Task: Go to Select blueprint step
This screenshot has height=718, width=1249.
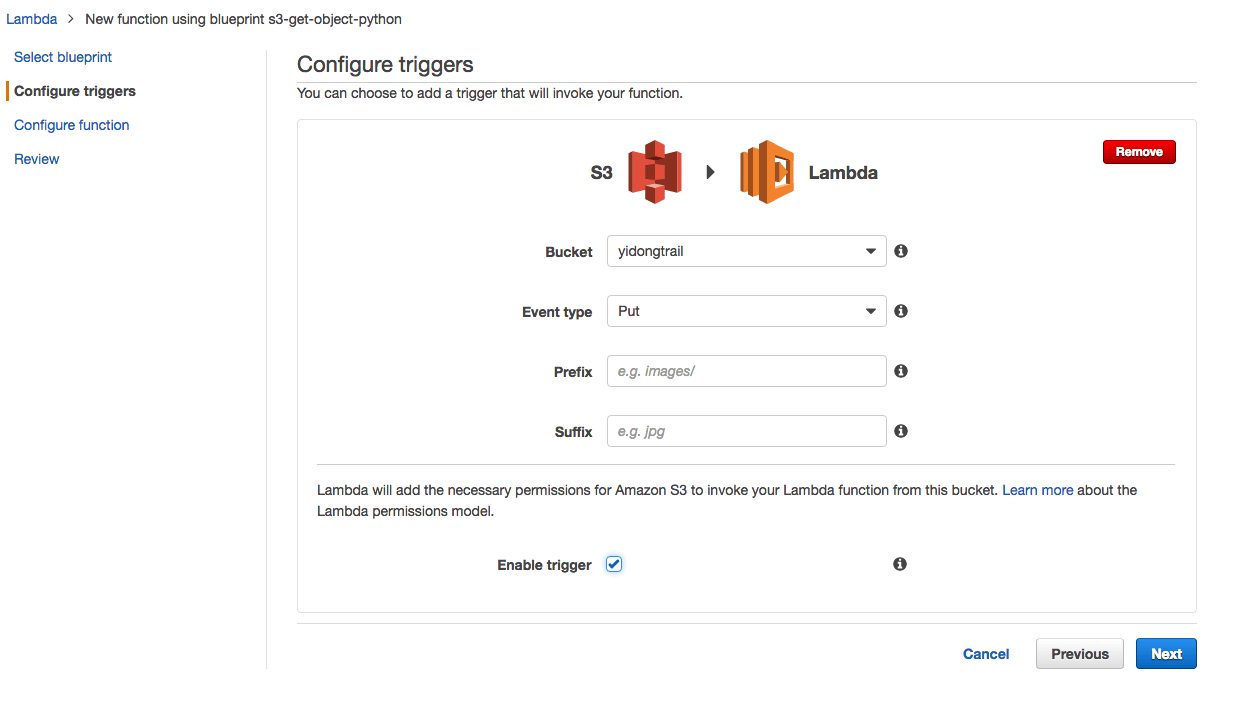Action: pyautogui.click(x=63, y=57)
